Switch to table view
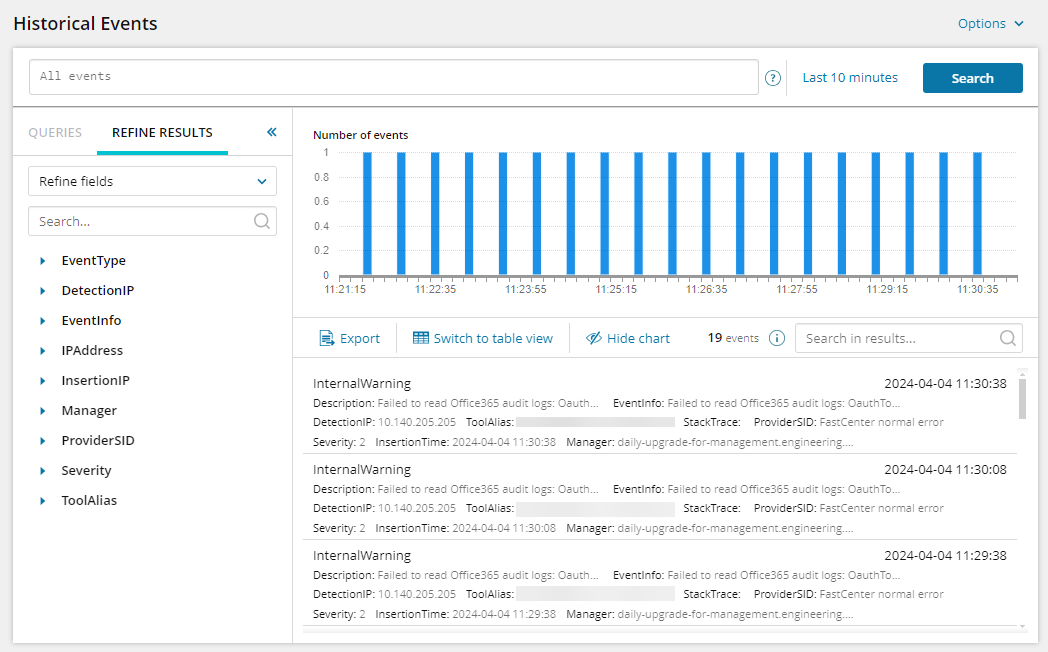Viewport: 1048px width, 652px height. pyautogui.click(x=483, y=338)
